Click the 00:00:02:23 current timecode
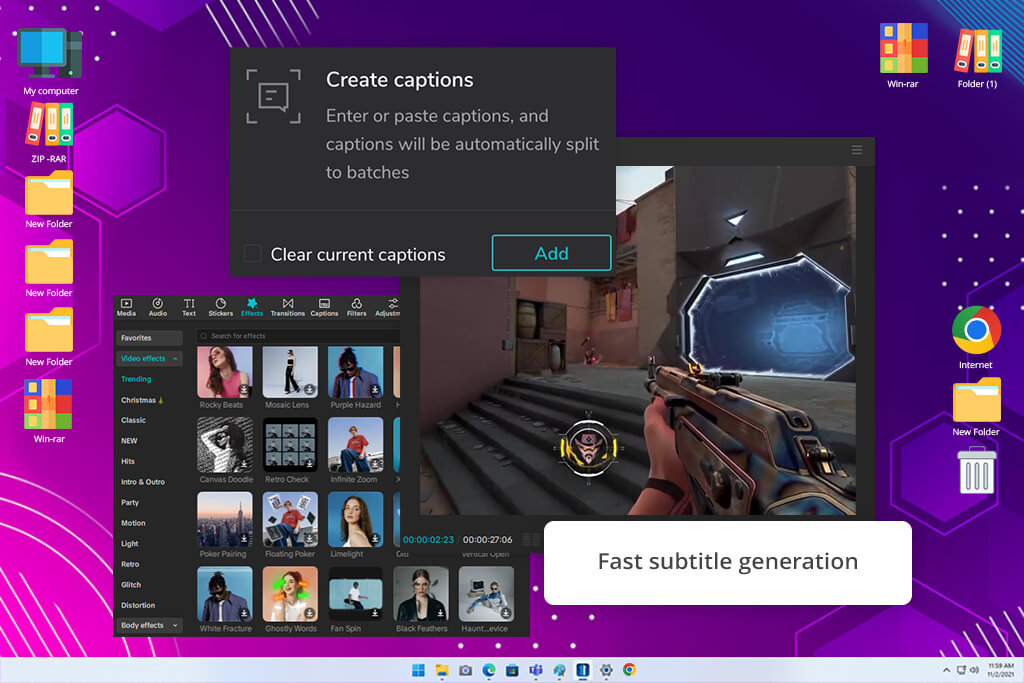This screenshot has height=683, width=1024. click(428, 539)
